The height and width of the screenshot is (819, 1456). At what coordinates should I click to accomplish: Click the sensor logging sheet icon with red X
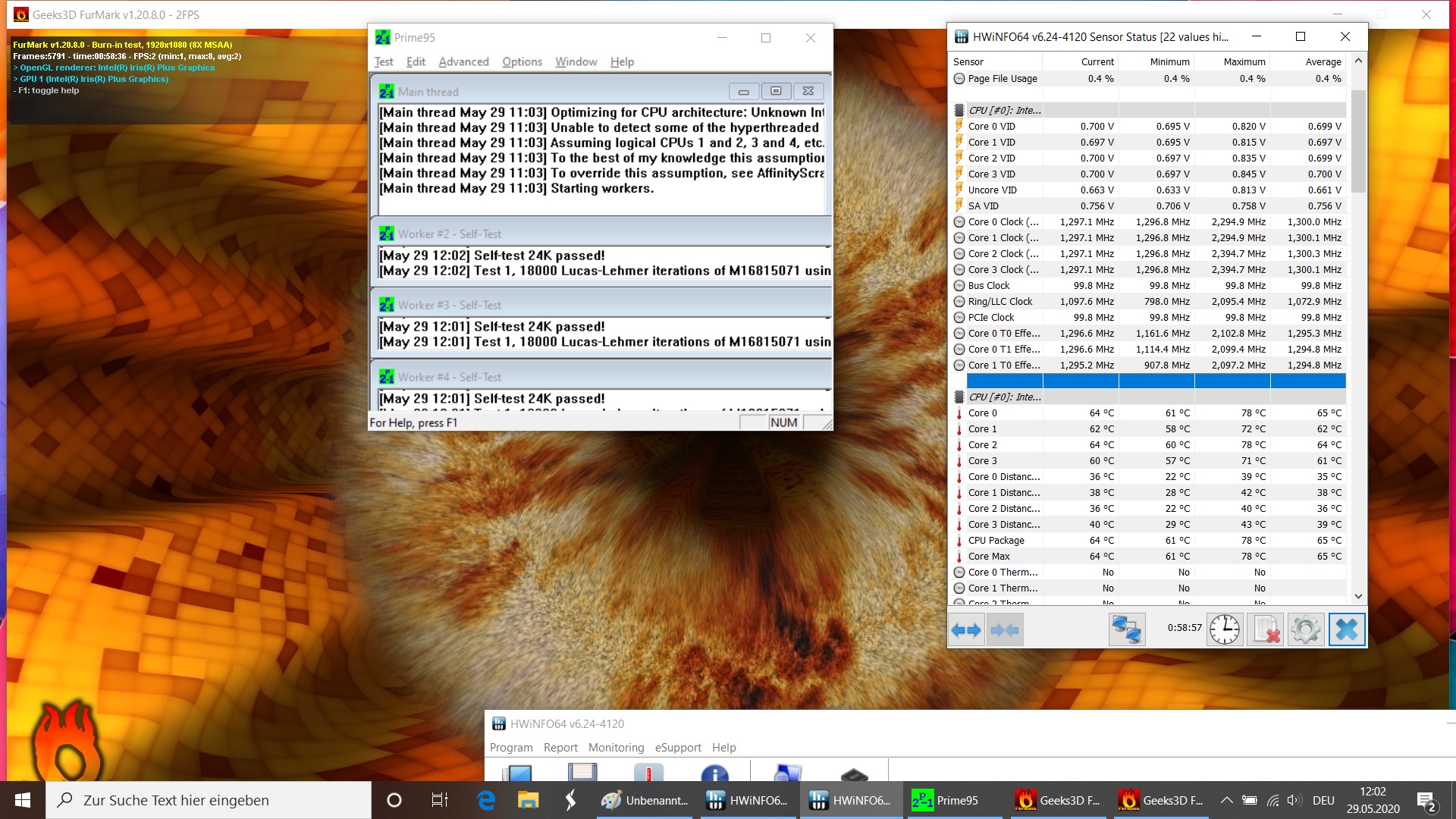1266,629
